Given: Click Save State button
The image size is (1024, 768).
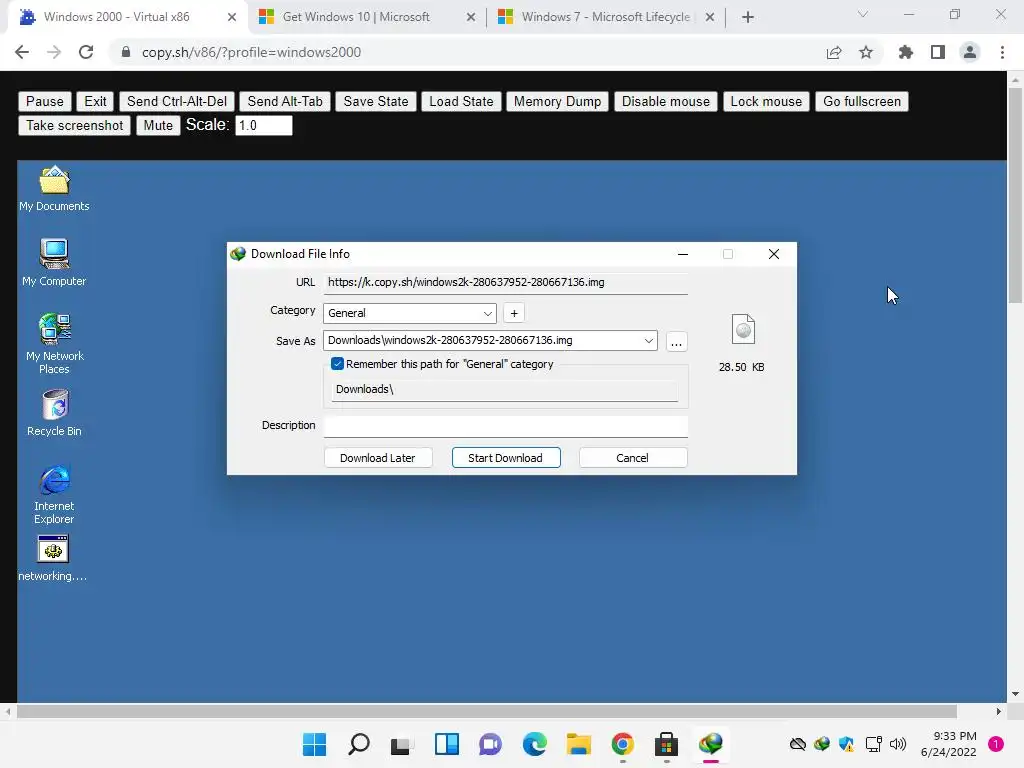Looking at the screenshot, I should (x=376, y=101).
